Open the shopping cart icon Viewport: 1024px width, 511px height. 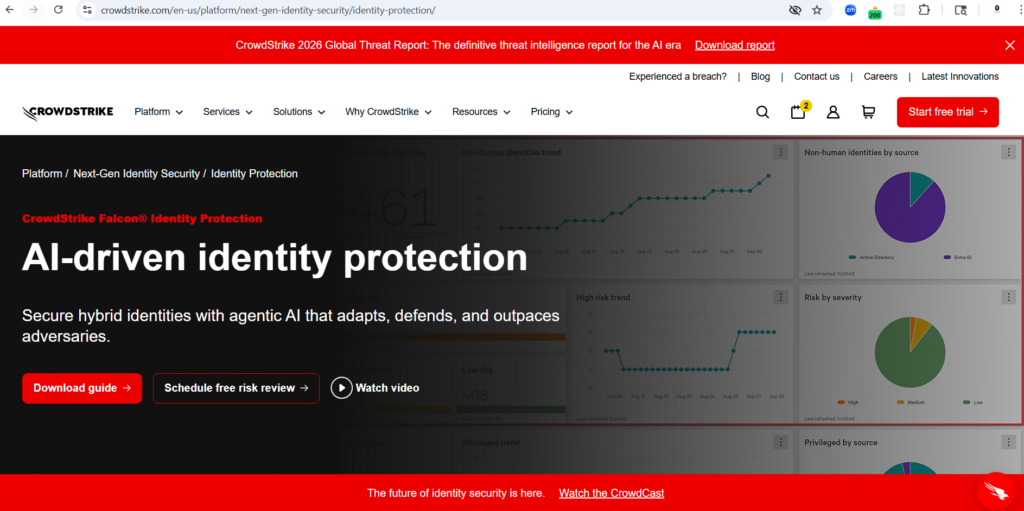(x=868, y=112)
